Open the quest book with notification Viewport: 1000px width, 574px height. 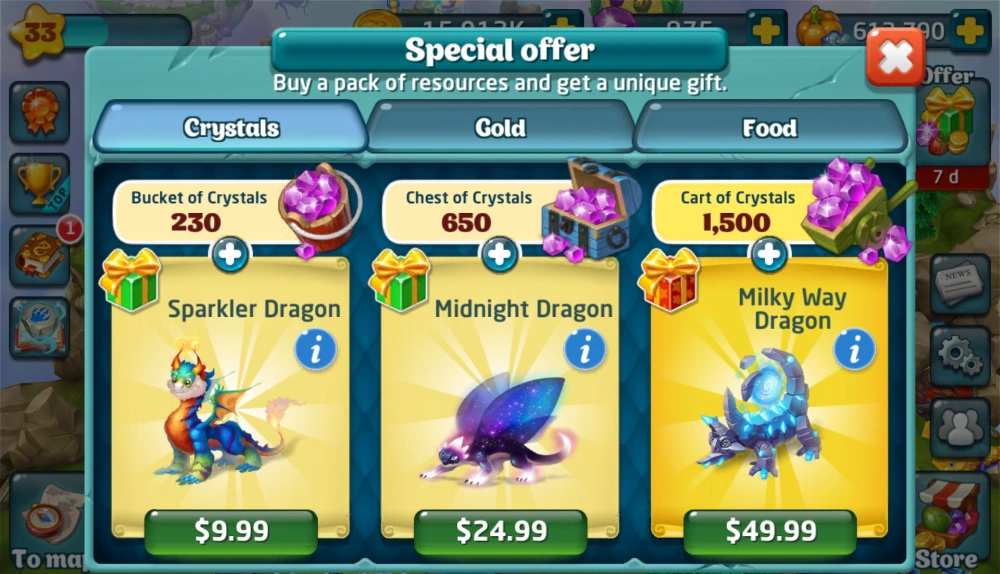point(42,254)
